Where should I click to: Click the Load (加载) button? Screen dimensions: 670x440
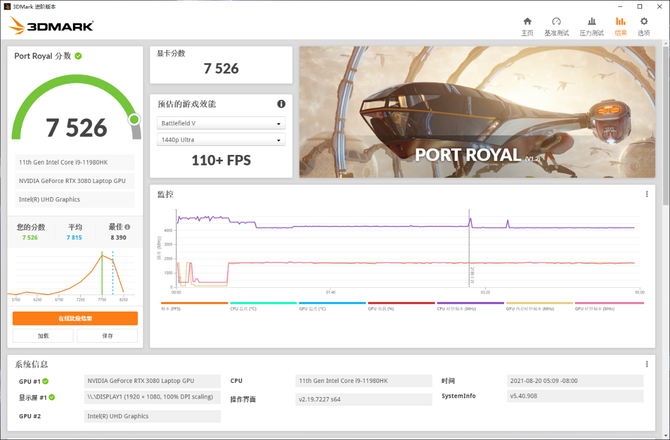click(43, 336)
